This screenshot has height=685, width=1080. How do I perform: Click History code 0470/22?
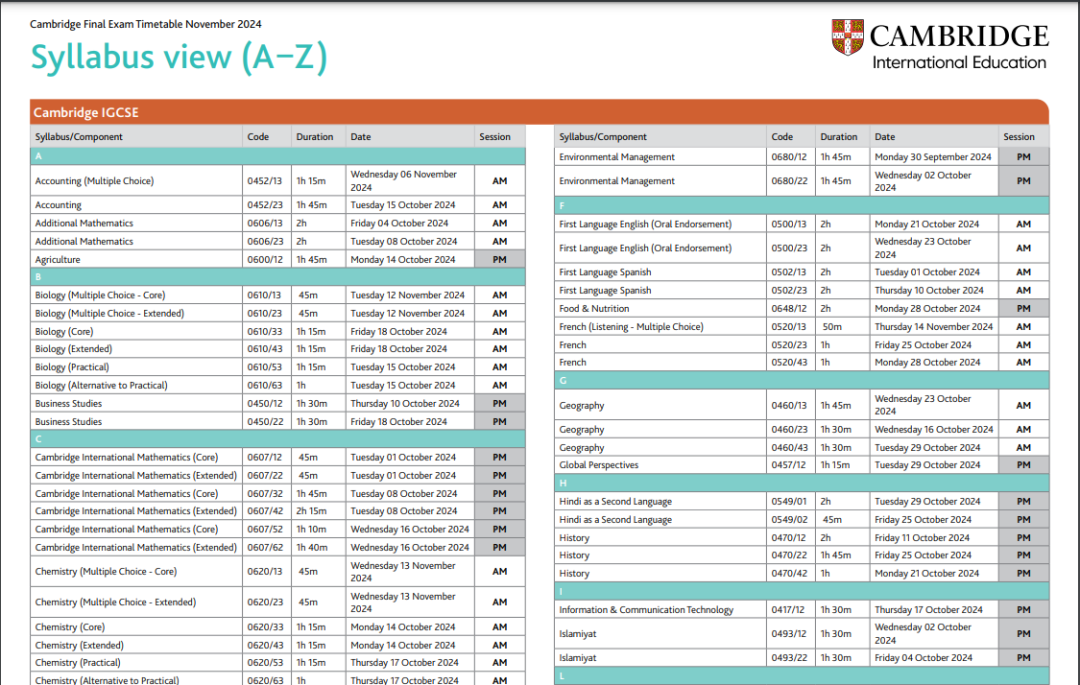pyautogui.click(x=789, y=555)
